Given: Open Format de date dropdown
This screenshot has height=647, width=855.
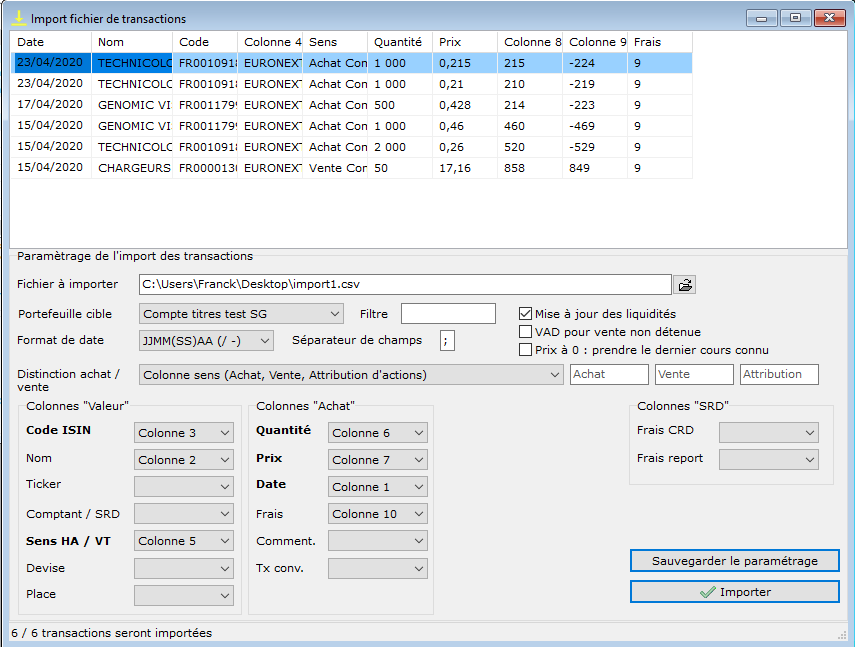Looking at the screenshot, I should [x=206, y=341].
